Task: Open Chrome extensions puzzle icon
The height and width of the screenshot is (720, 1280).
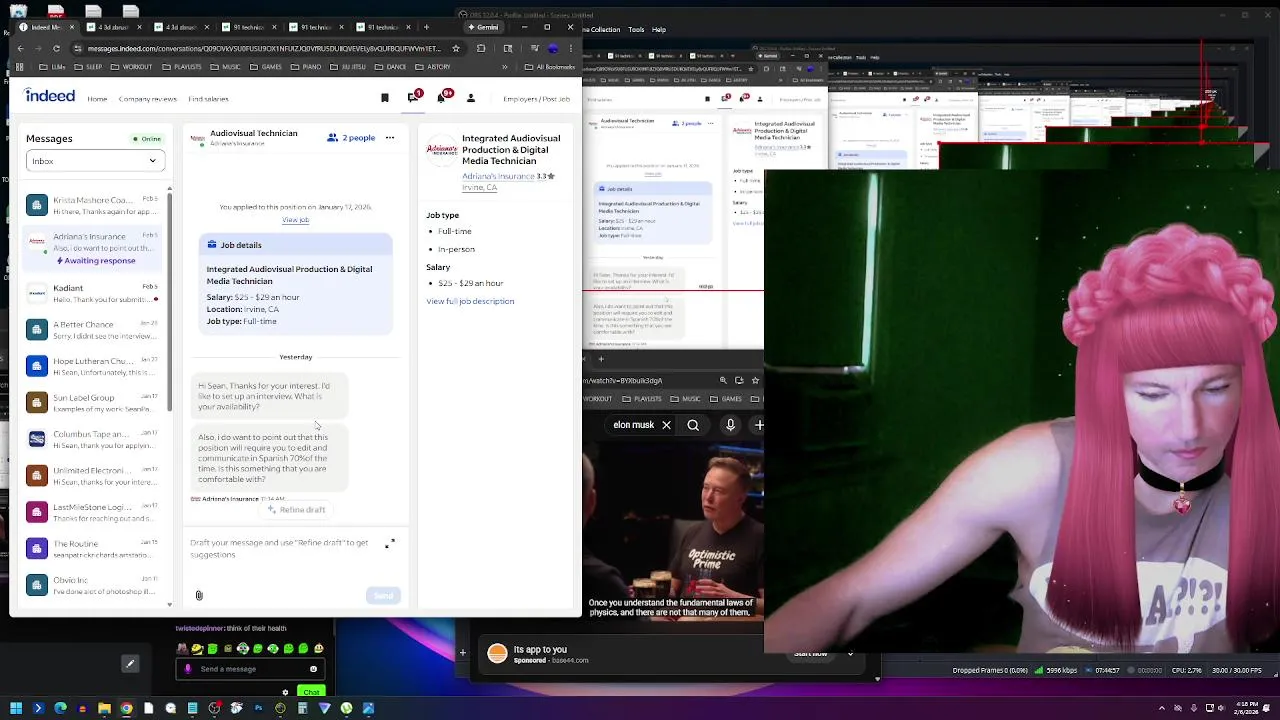Action: point(481,48)
